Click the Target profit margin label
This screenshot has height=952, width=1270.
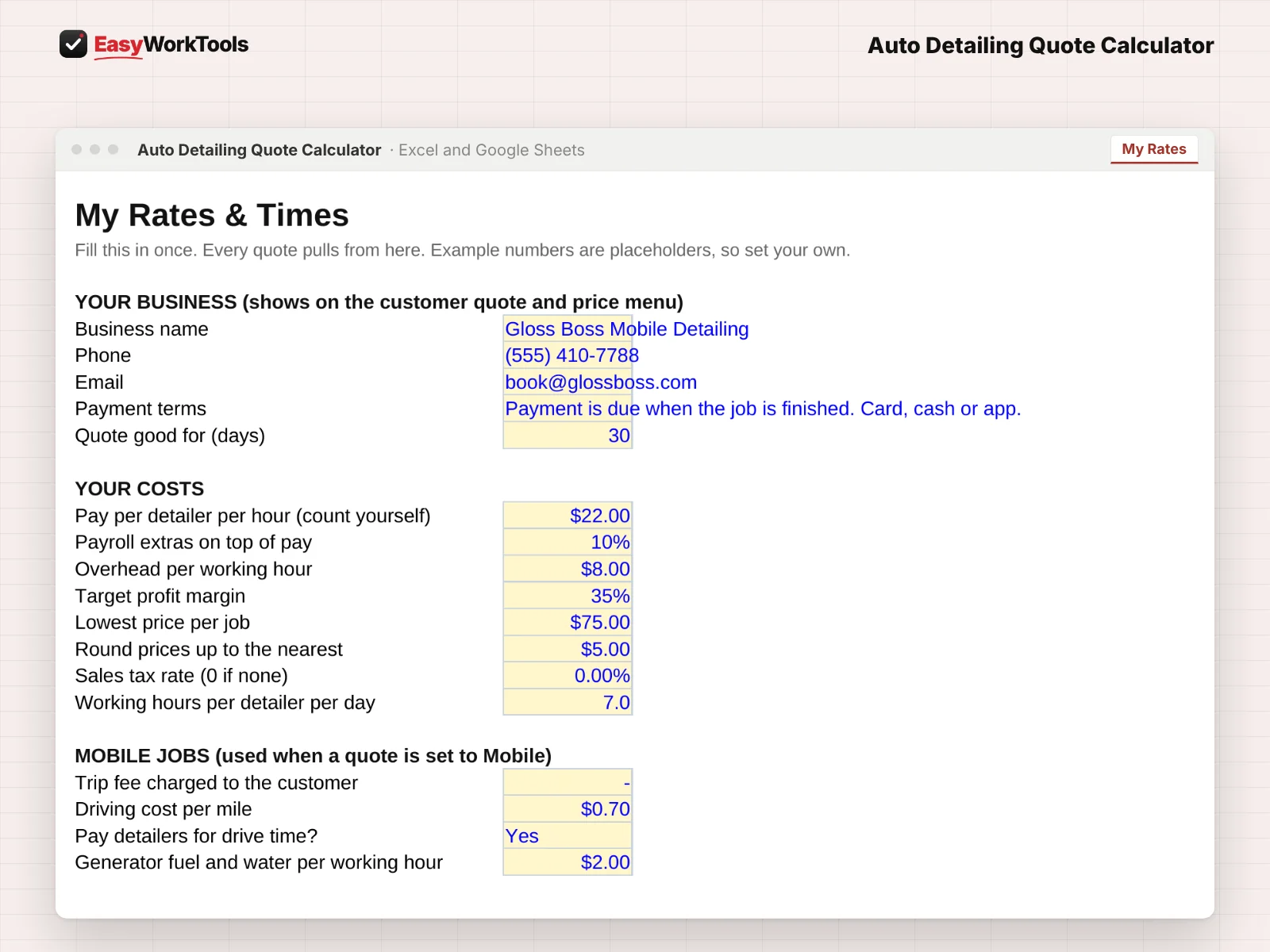coord(160,596)
